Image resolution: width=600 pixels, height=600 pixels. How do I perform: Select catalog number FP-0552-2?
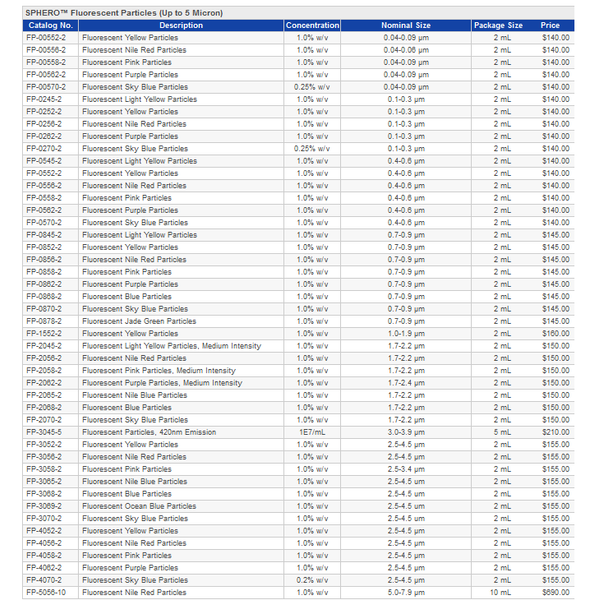[x=44, y=173]
